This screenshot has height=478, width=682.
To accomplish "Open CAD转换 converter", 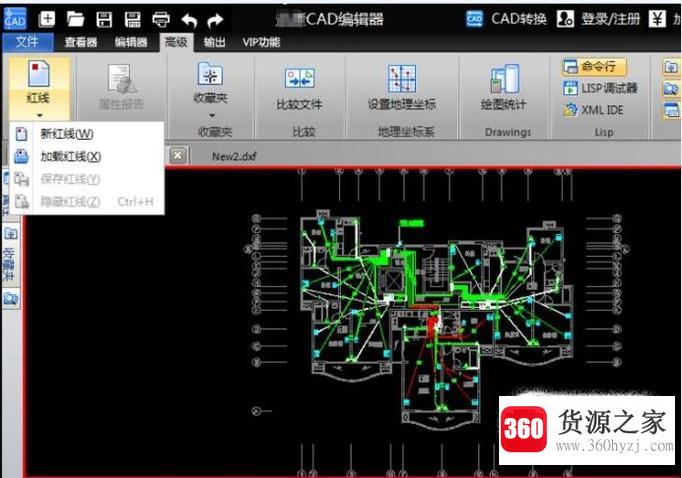I will click(x=506, y=19).
